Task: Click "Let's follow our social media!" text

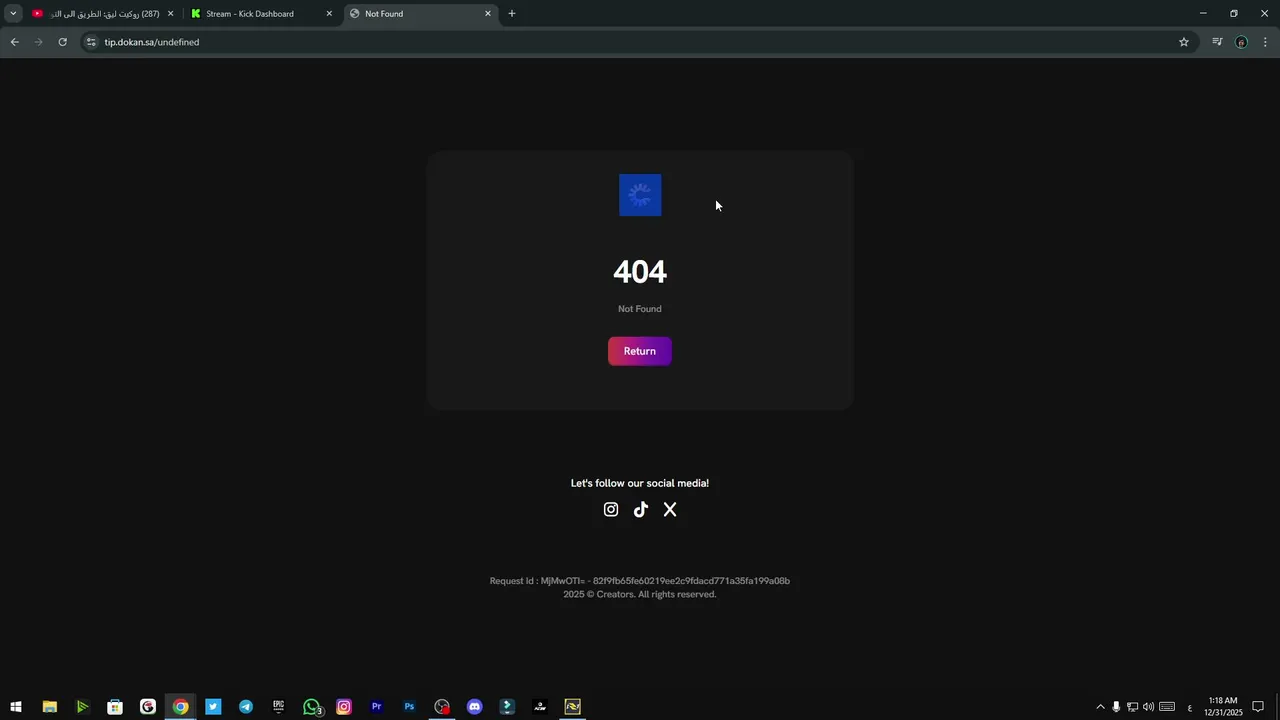Action: [x=640, y=483]
